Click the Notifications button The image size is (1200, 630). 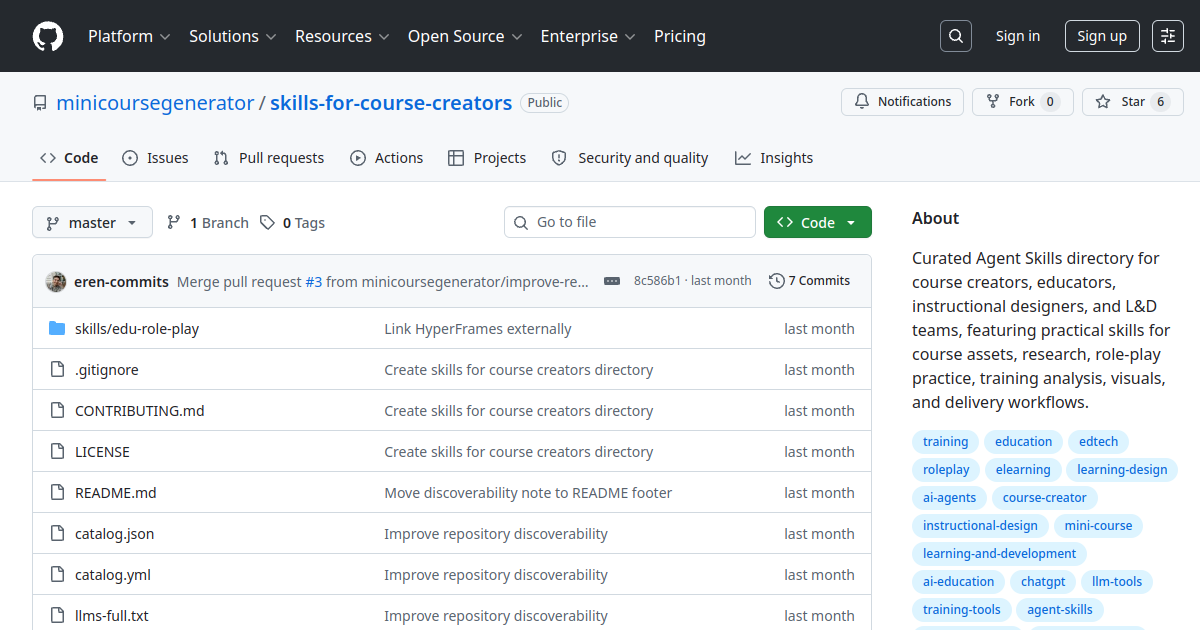(x=903, y=102)
